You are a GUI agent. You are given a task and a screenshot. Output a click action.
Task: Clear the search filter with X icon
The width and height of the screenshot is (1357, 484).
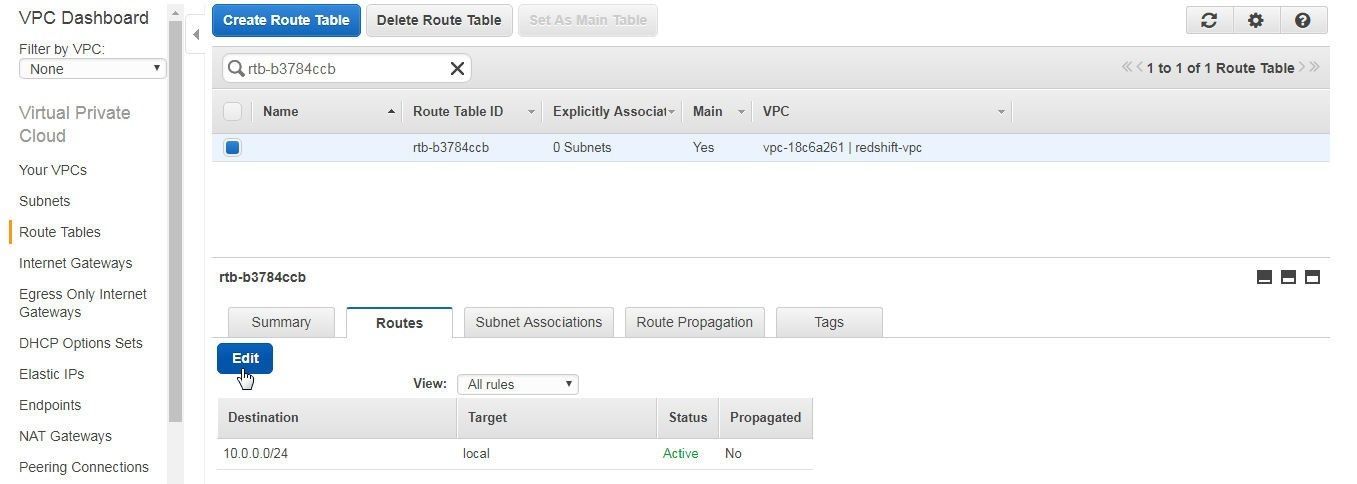pos(457,68)
